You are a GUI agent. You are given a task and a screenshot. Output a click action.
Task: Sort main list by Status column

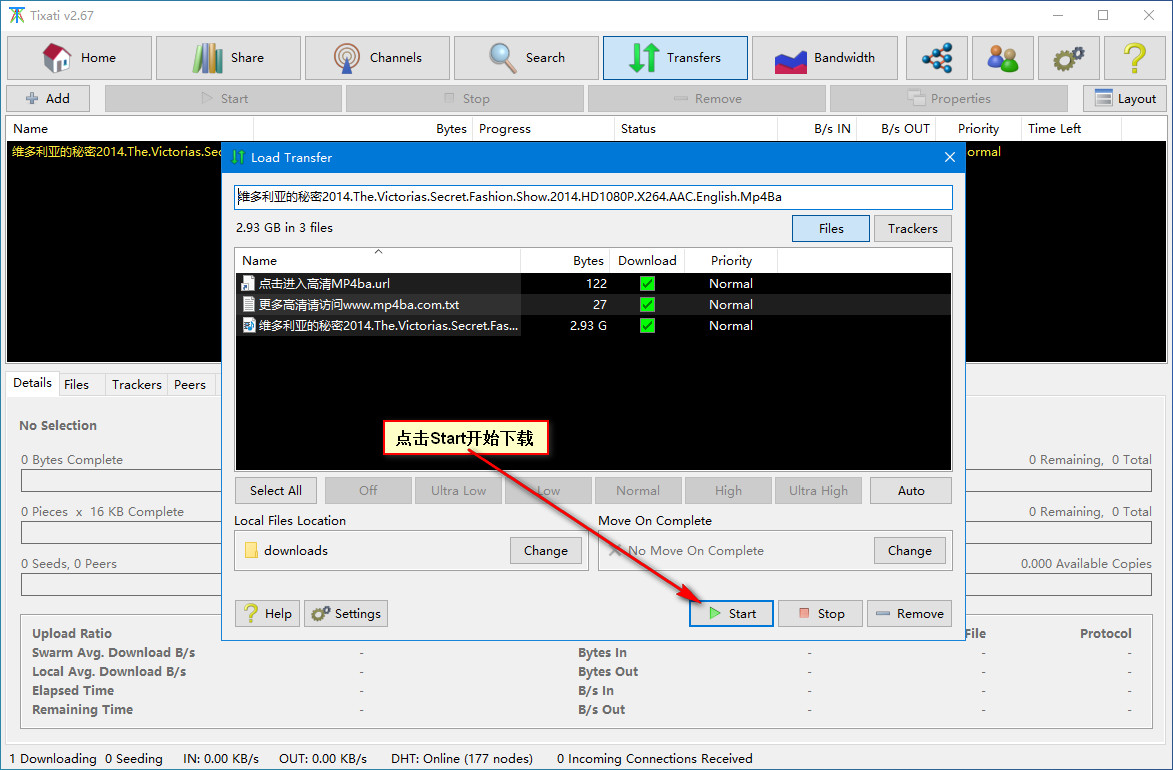[696, 129]
